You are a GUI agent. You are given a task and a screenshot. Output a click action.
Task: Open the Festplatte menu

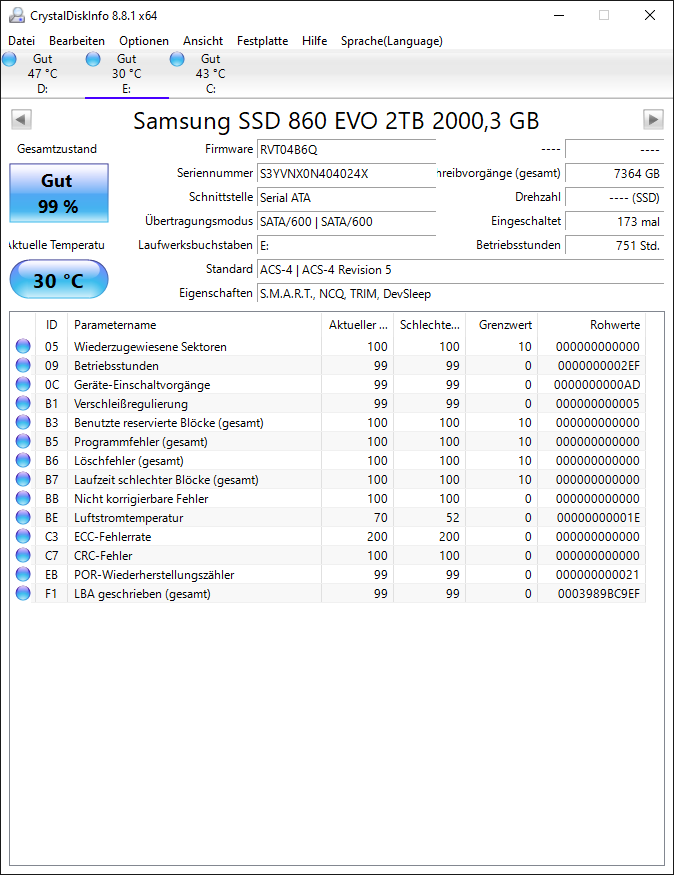(262, 41)
